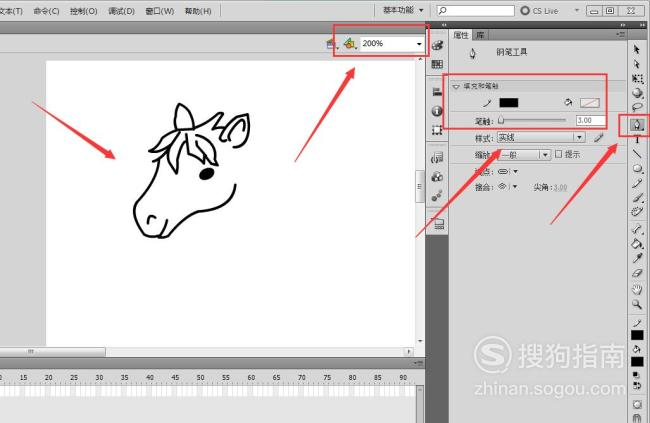Viewport: 650px width, 423px height.
Task: Open the 文本(T) menu
Action: point(11,11)
